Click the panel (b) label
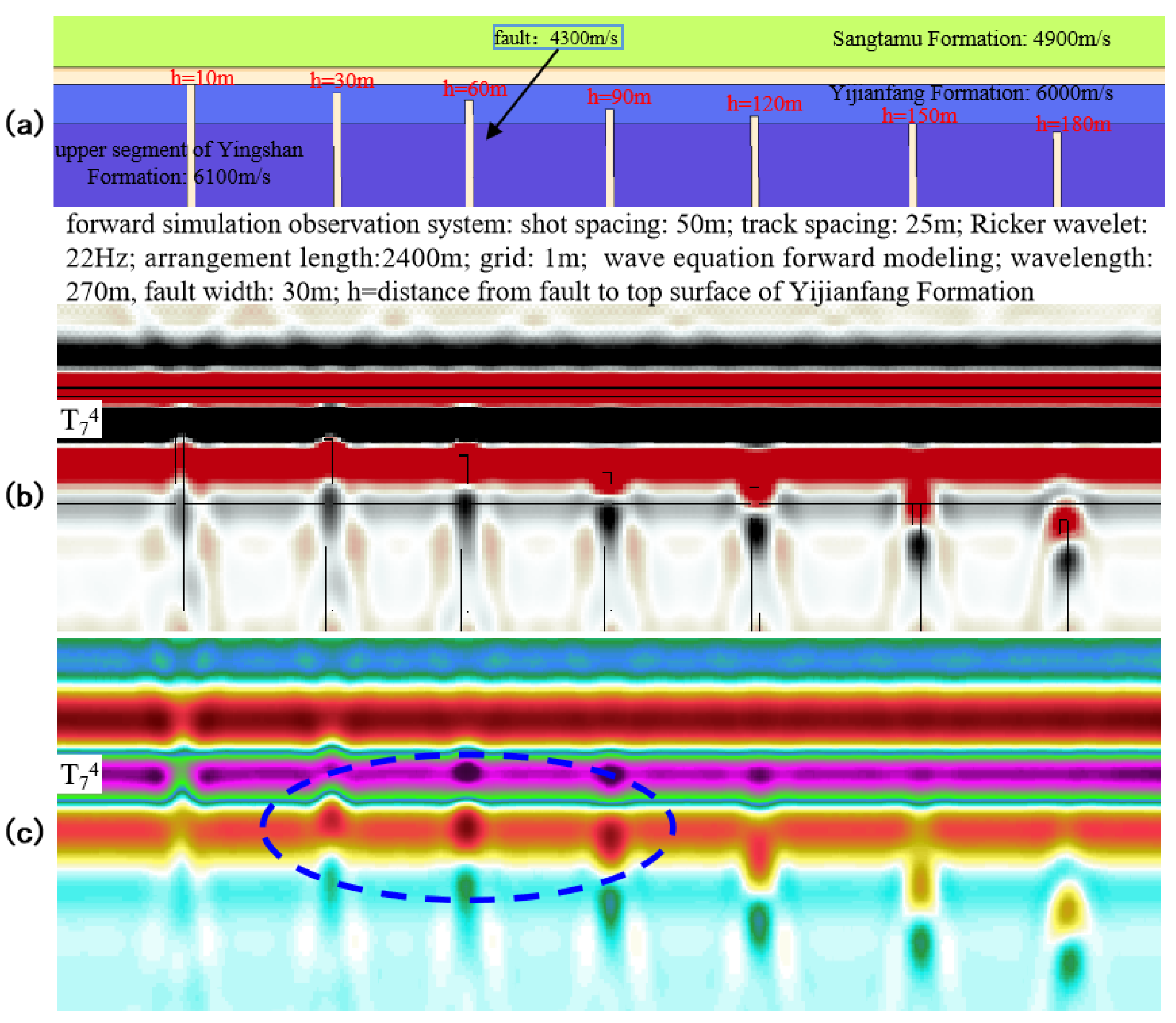 [24, 495]
